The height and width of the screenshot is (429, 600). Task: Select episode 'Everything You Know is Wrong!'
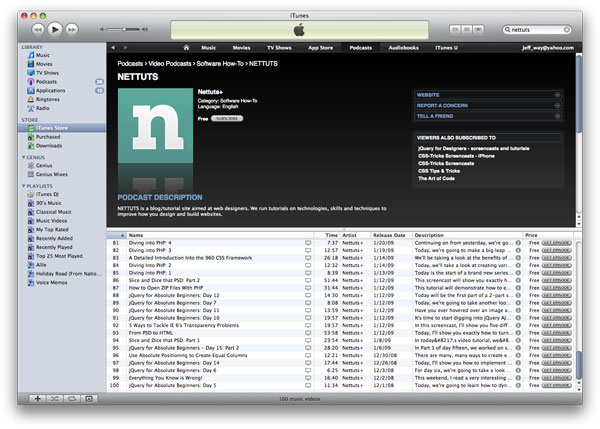[x=165, y=378]
